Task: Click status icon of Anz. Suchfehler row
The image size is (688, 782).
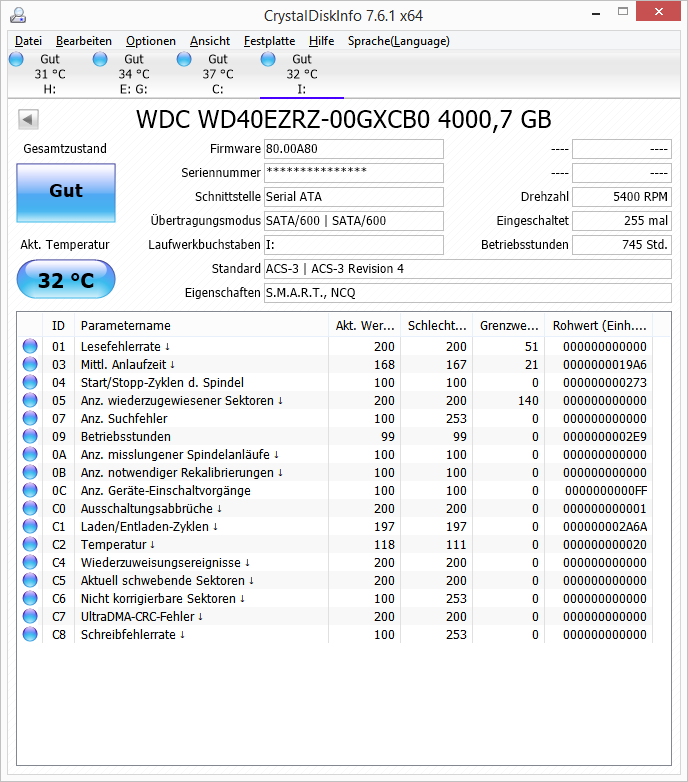Action: tap(30, 418)
